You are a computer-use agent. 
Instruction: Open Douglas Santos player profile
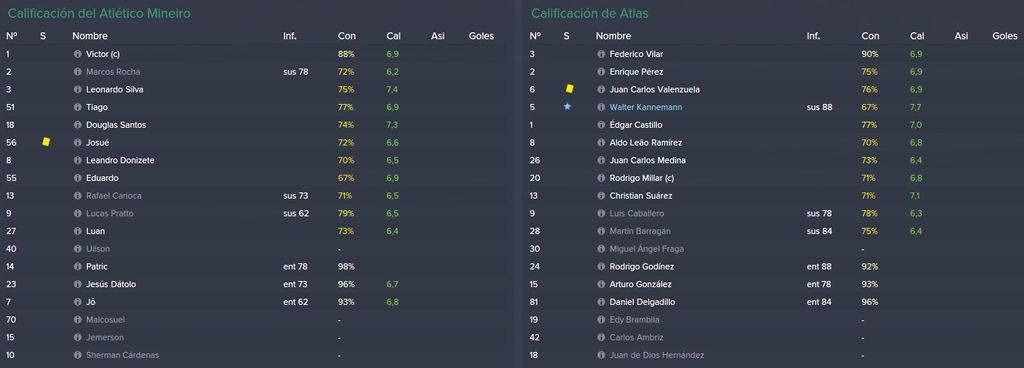(x=116, y=125)
